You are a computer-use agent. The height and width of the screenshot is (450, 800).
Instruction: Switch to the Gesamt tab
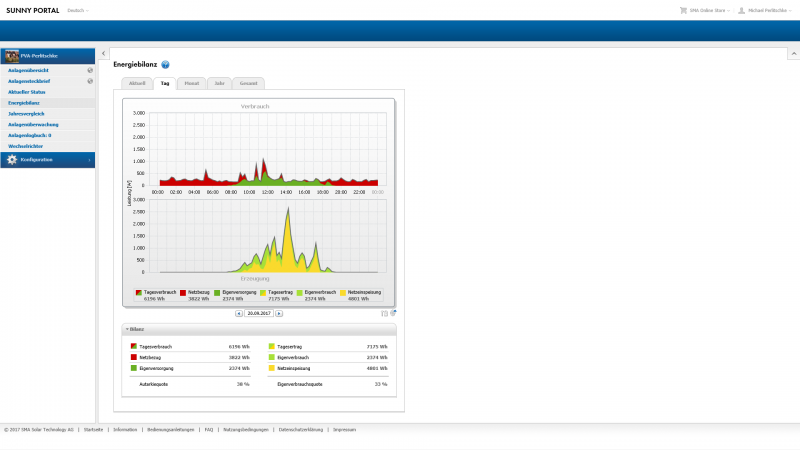click(x=248, y=83)
